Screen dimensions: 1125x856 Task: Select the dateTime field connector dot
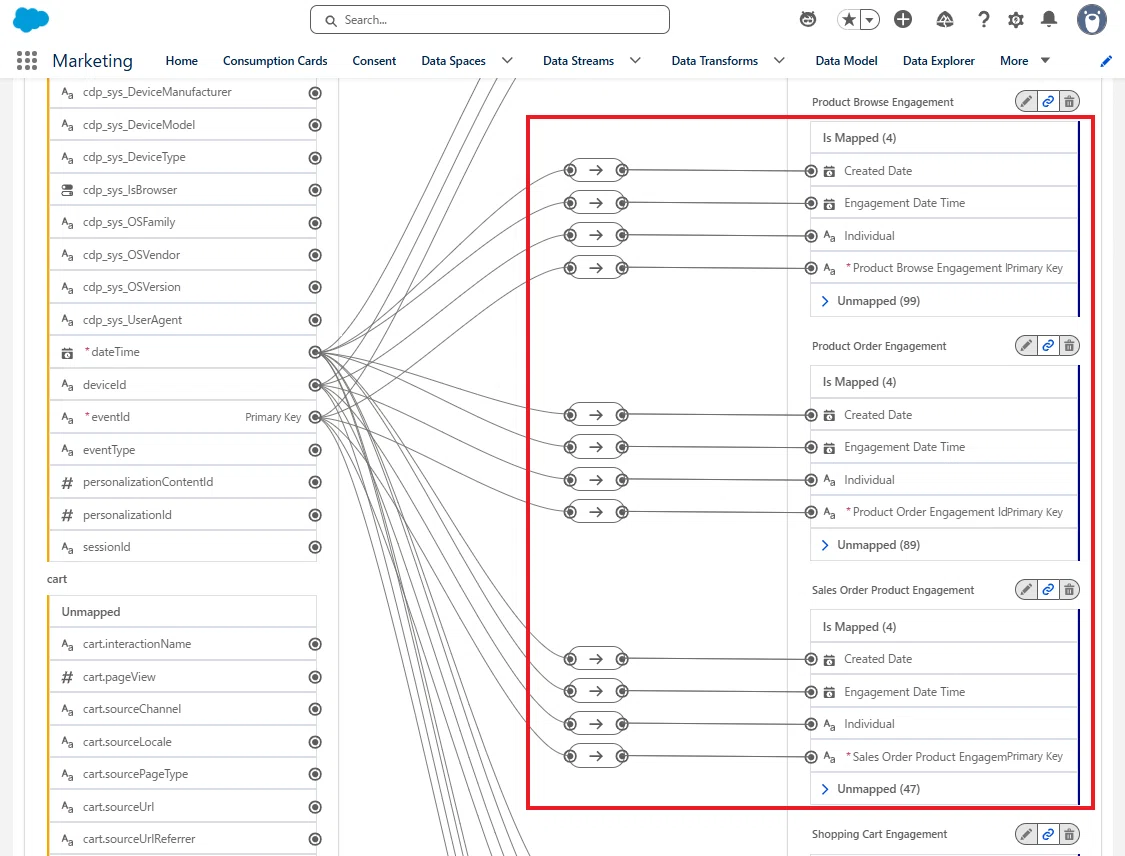(315, 352)
